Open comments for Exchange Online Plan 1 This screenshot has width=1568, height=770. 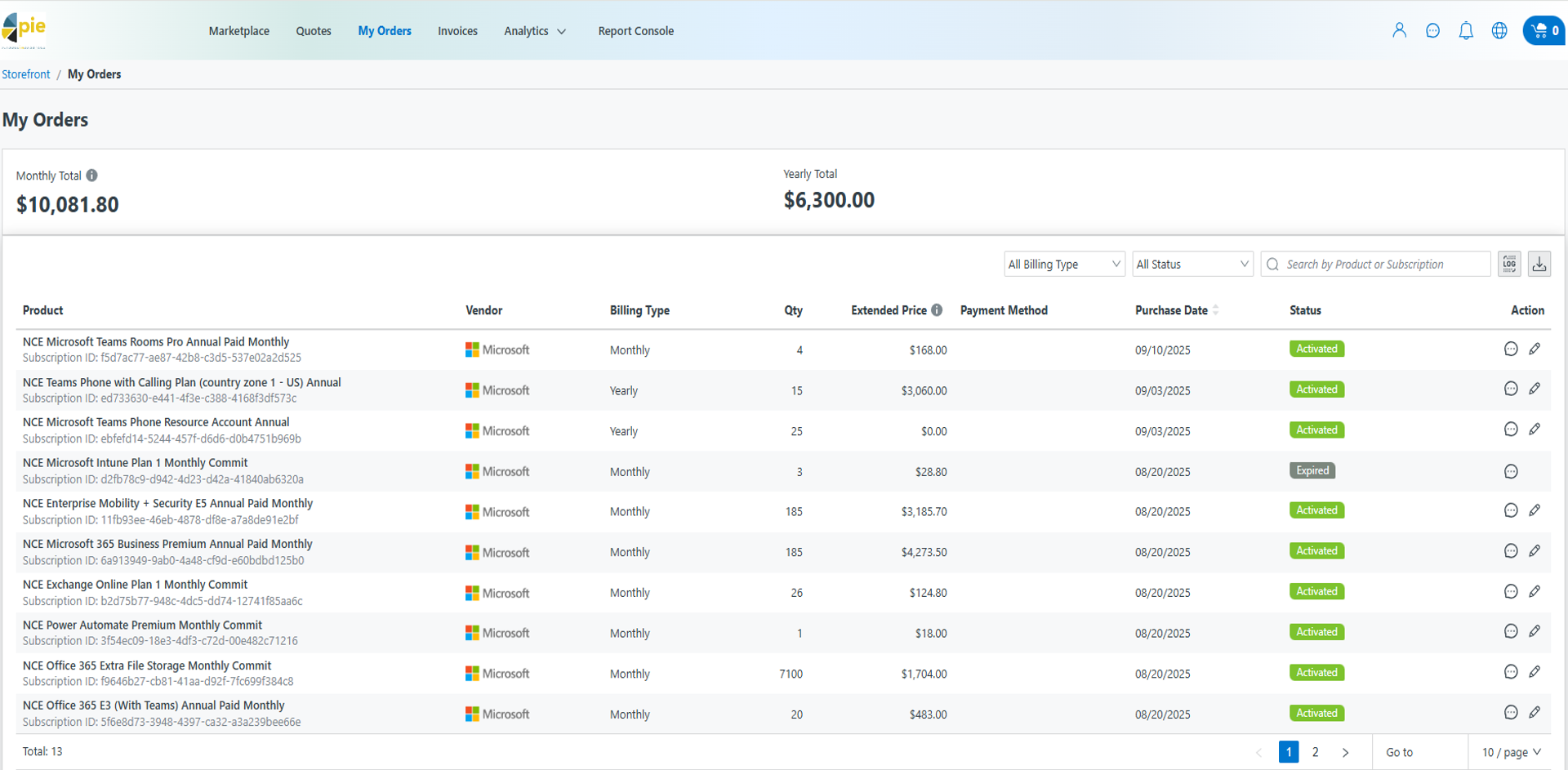[1511, 592]
